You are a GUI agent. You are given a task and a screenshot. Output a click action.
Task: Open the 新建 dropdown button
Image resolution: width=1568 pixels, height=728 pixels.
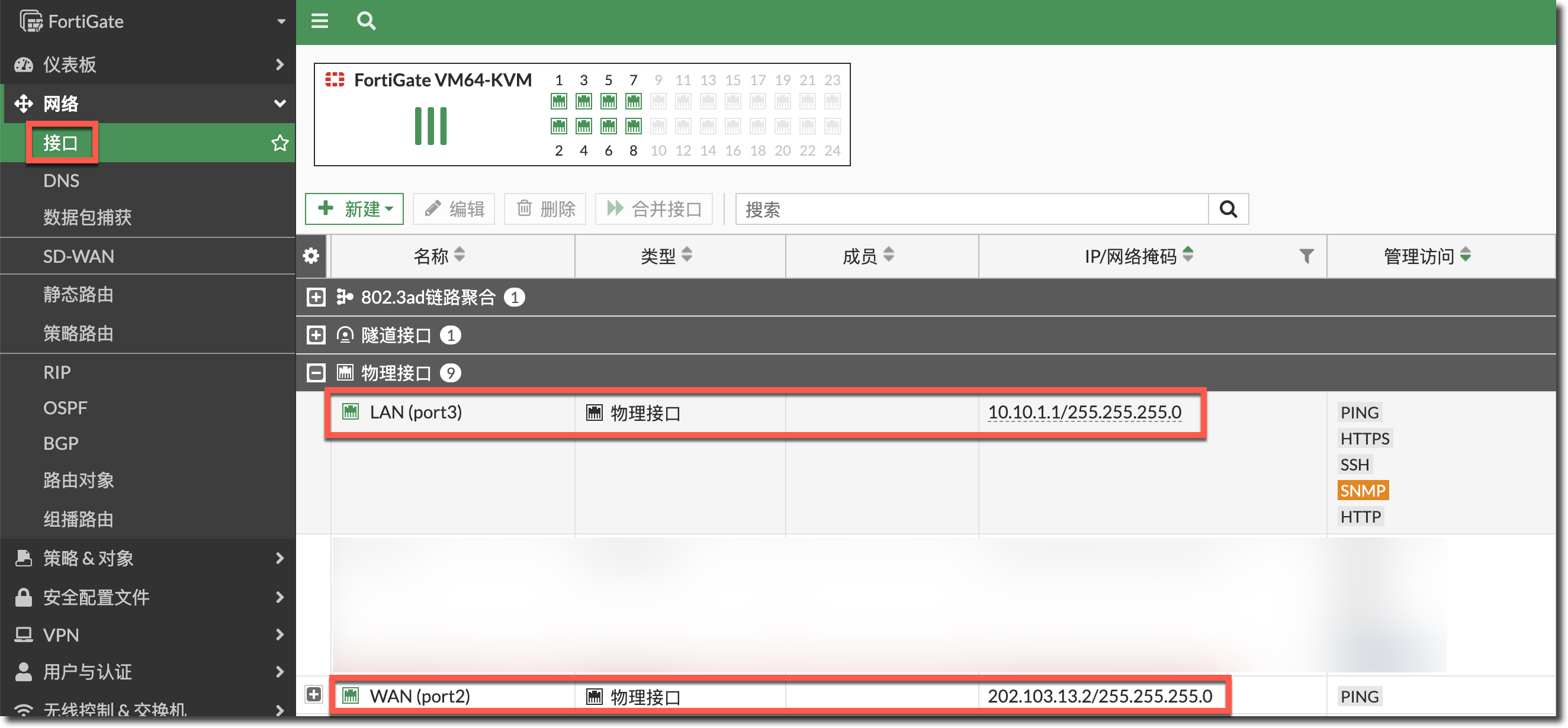pos(354,209)
